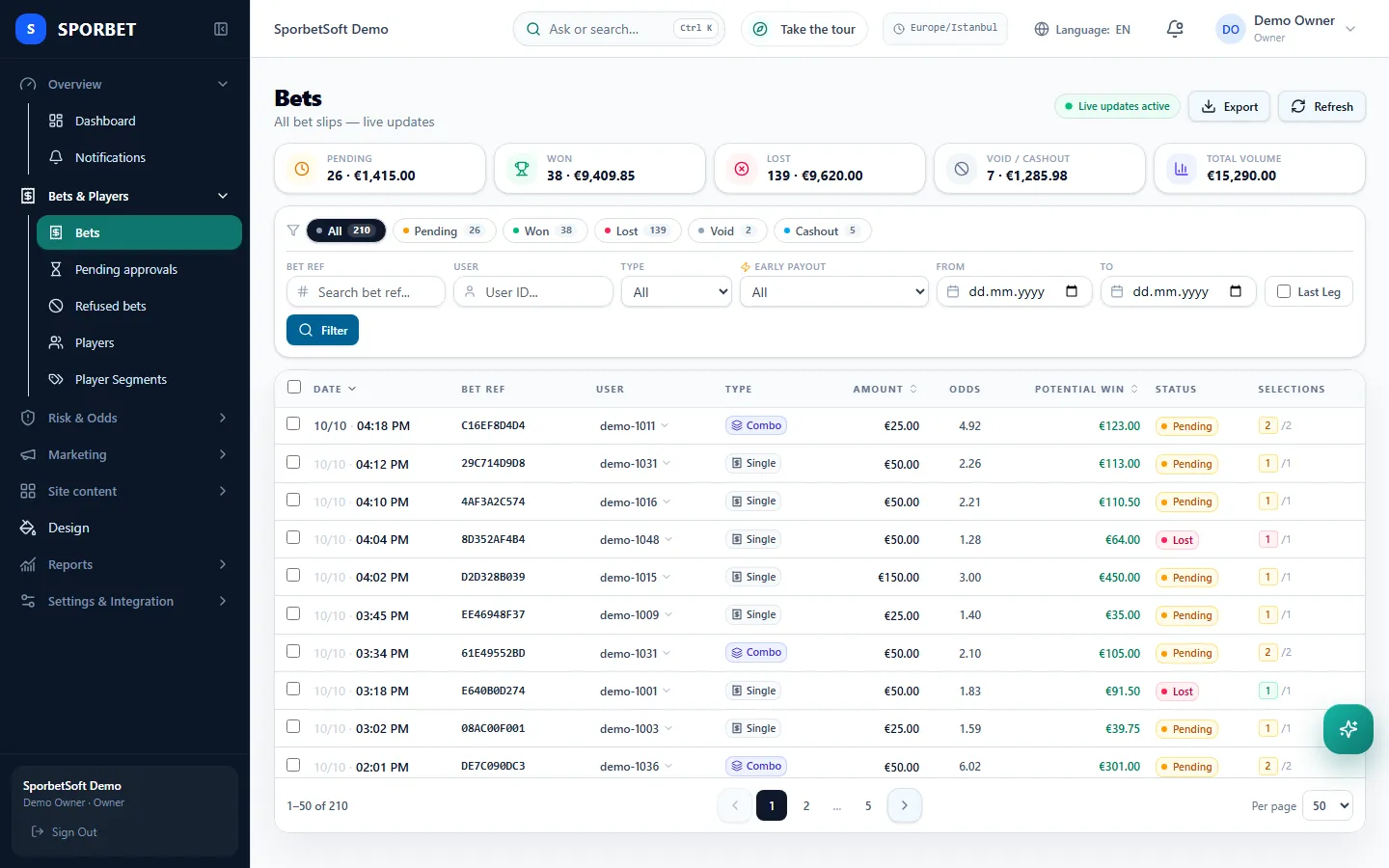This screenshot has width=1389, height=868.
Task: Click the filter funnel icon
Action: (293, 231)
